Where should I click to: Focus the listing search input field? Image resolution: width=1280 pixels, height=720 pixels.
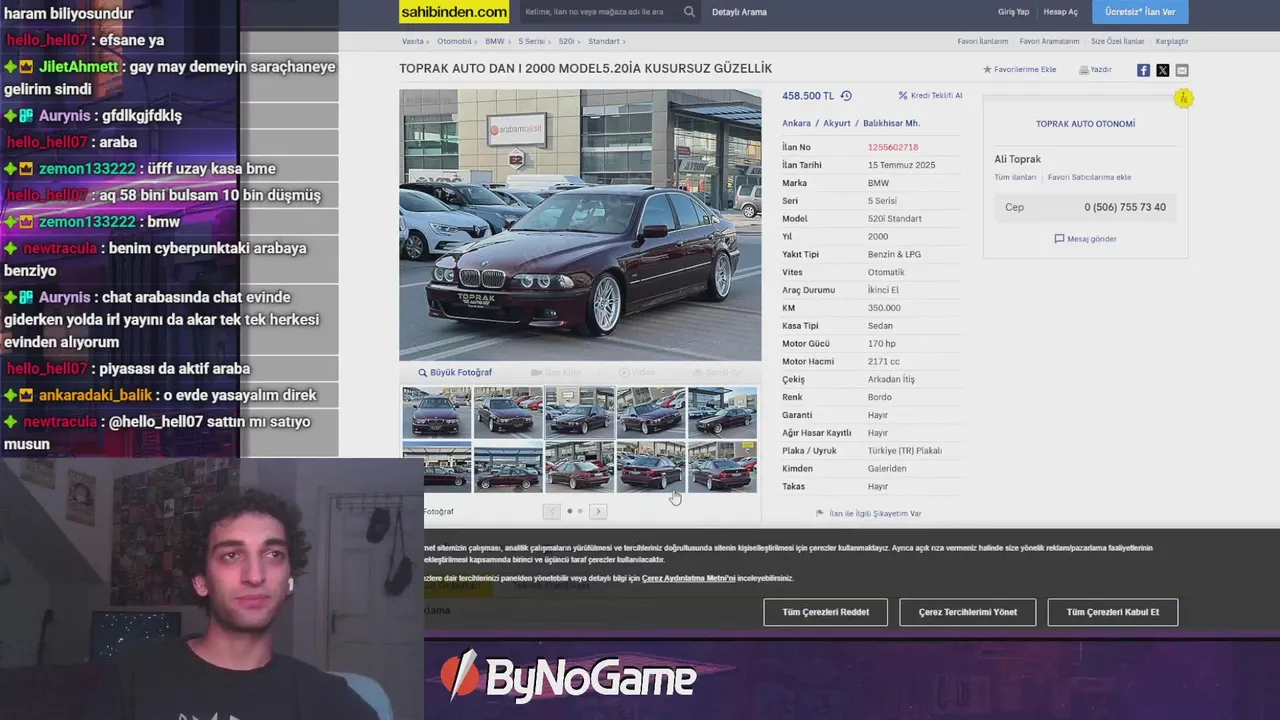[601, 12]
